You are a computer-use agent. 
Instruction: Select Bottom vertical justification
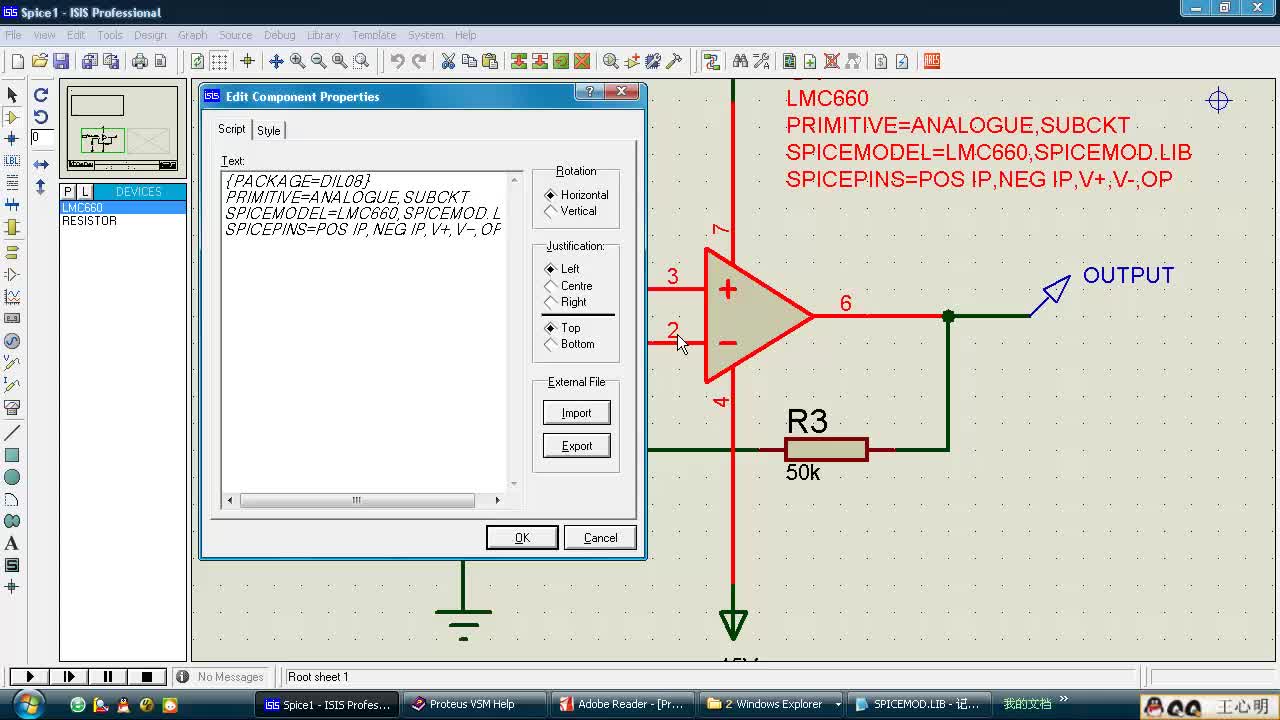[569, 344]
